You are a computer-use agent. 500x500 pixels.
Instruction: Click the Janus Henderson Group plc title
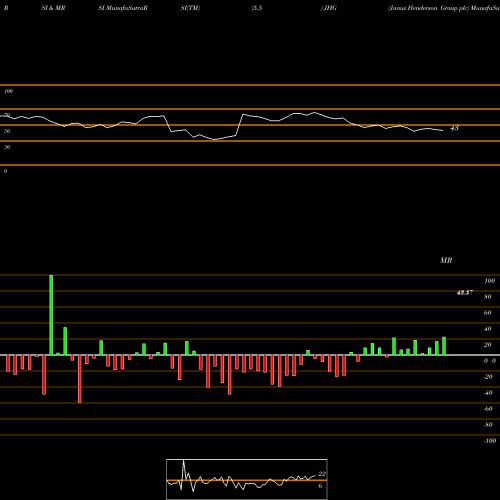click(x=428, y=8)
